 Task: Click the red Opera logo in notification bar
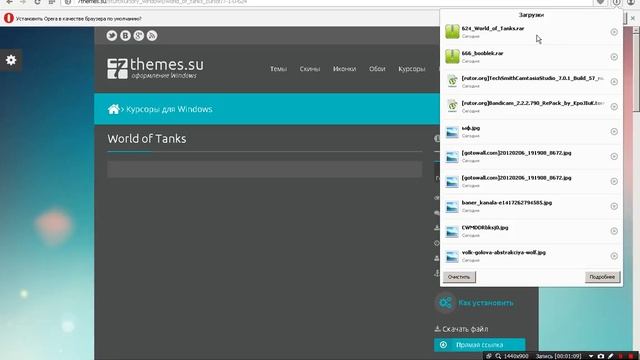point(9,18)
